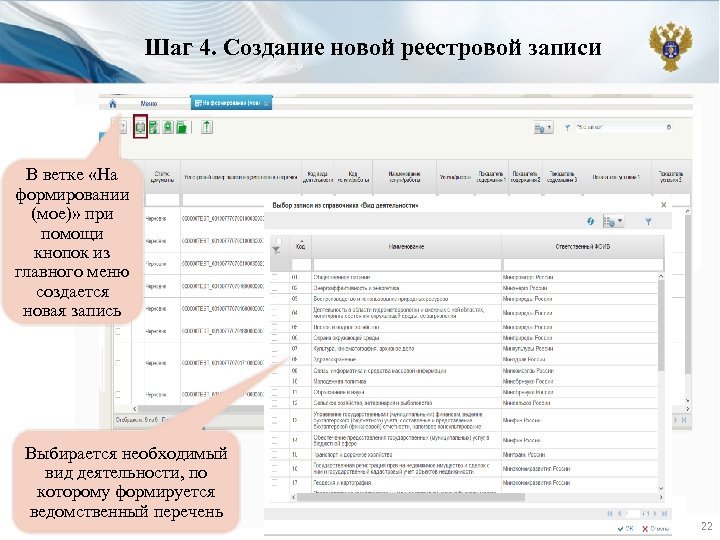
Task: Tick checkbox for Сельское хозяйство row
Action: pos(275,403)
